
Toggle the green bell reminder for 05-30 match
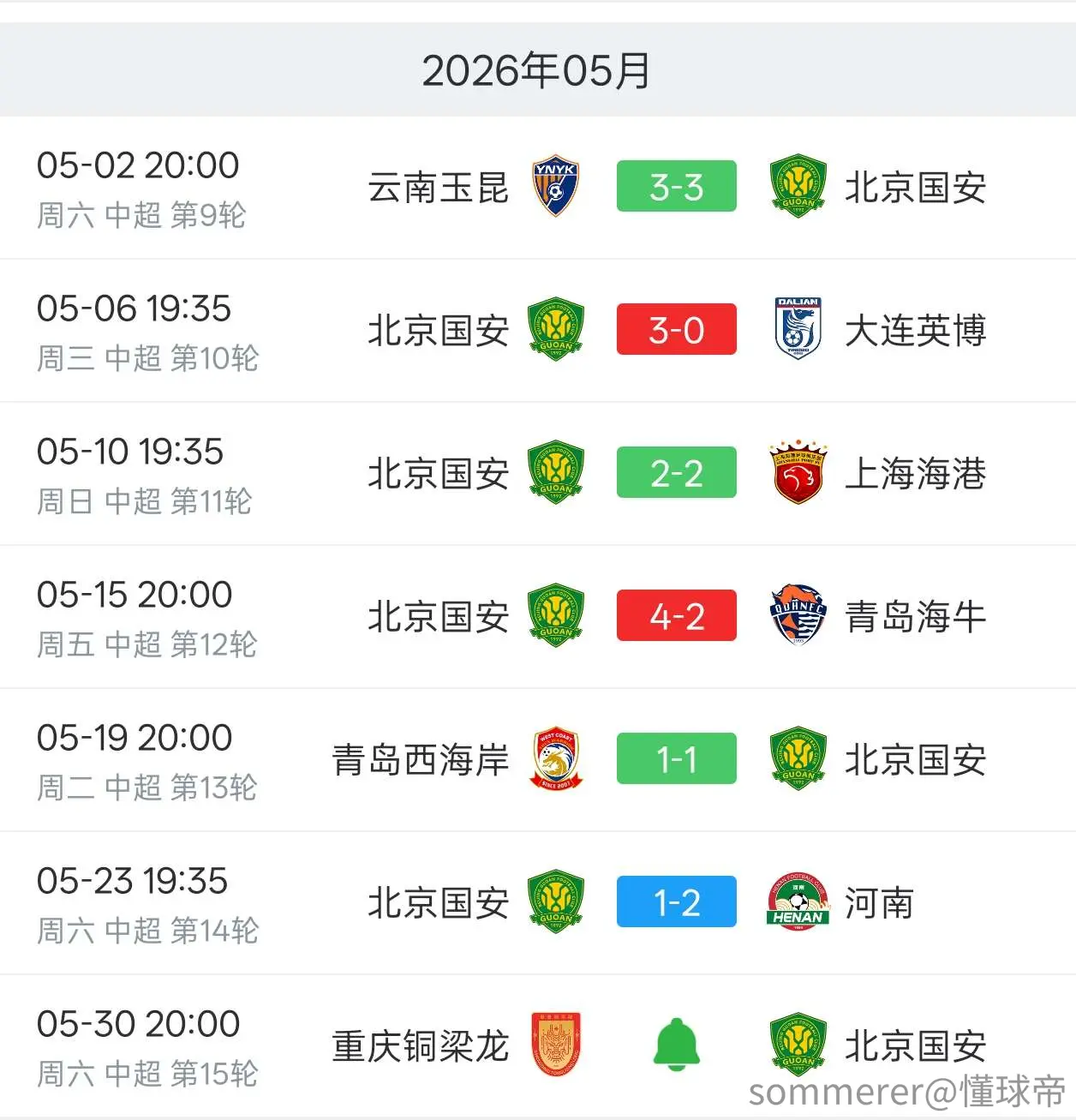677,1045
